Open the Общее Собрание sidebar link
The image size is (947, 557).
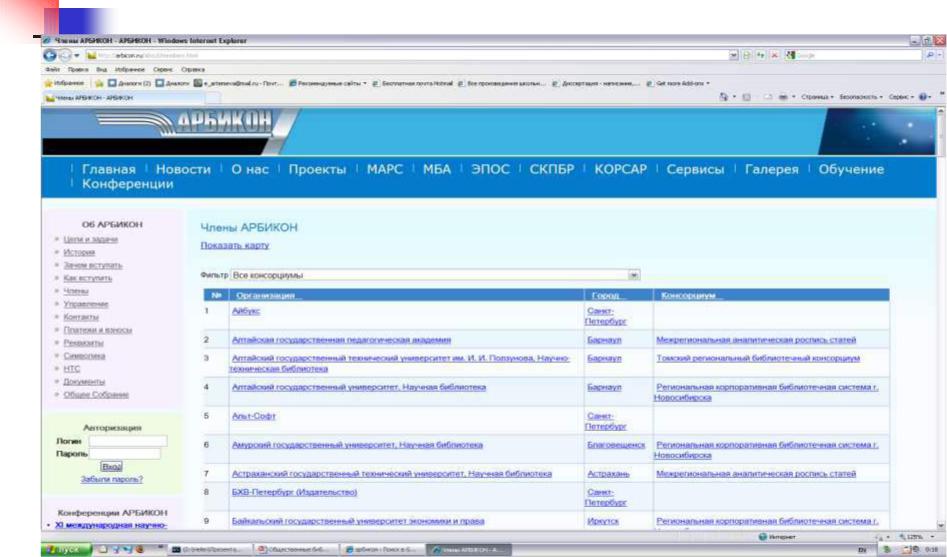point(96,394)
